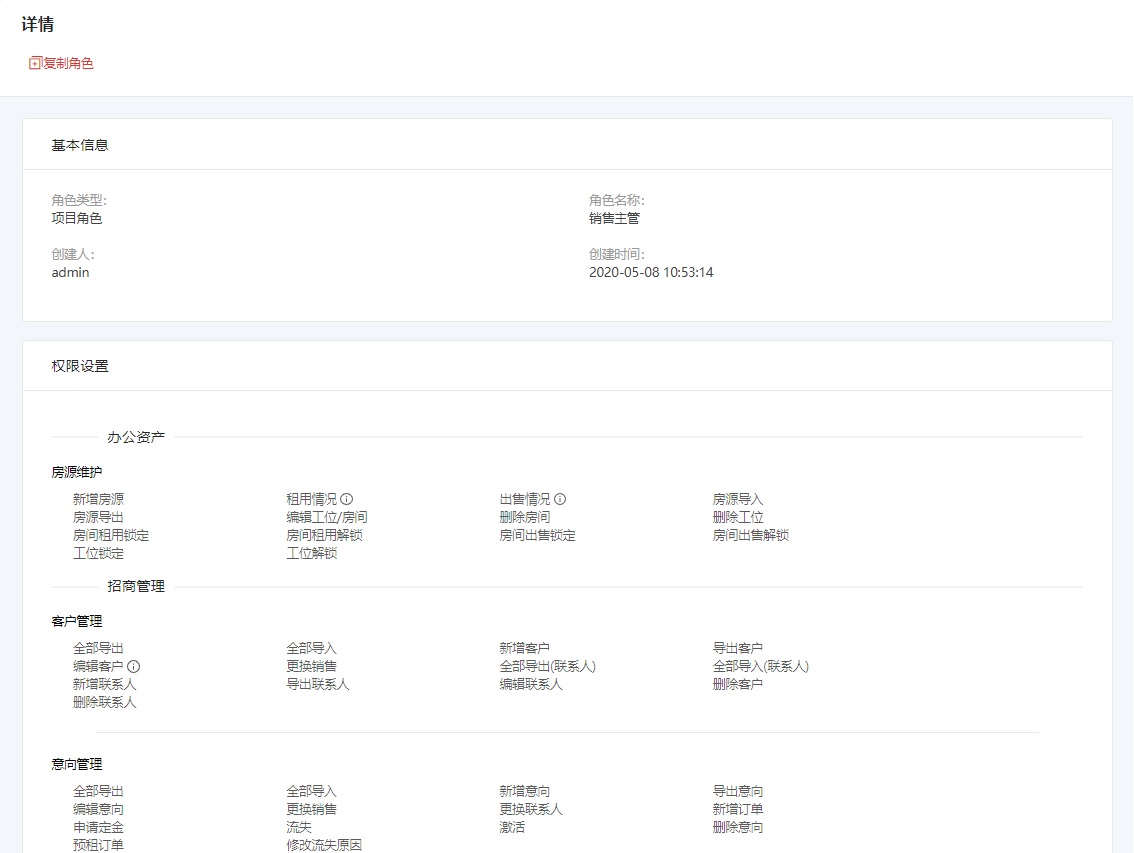Click the 删除联系人 permission
Screen dimensions: 1134x853
104,703
